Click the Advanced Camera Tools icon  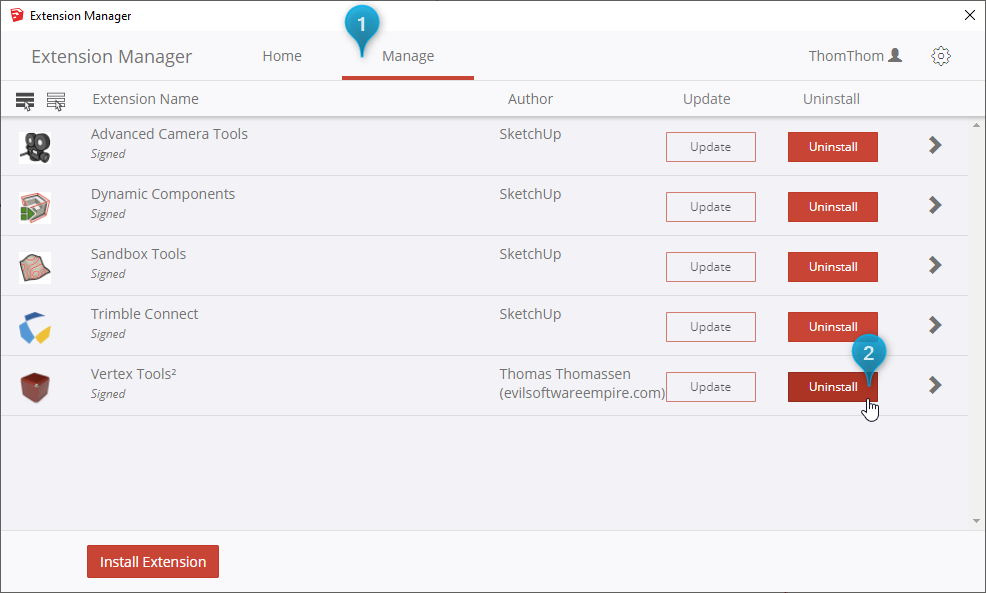point(35,147)
